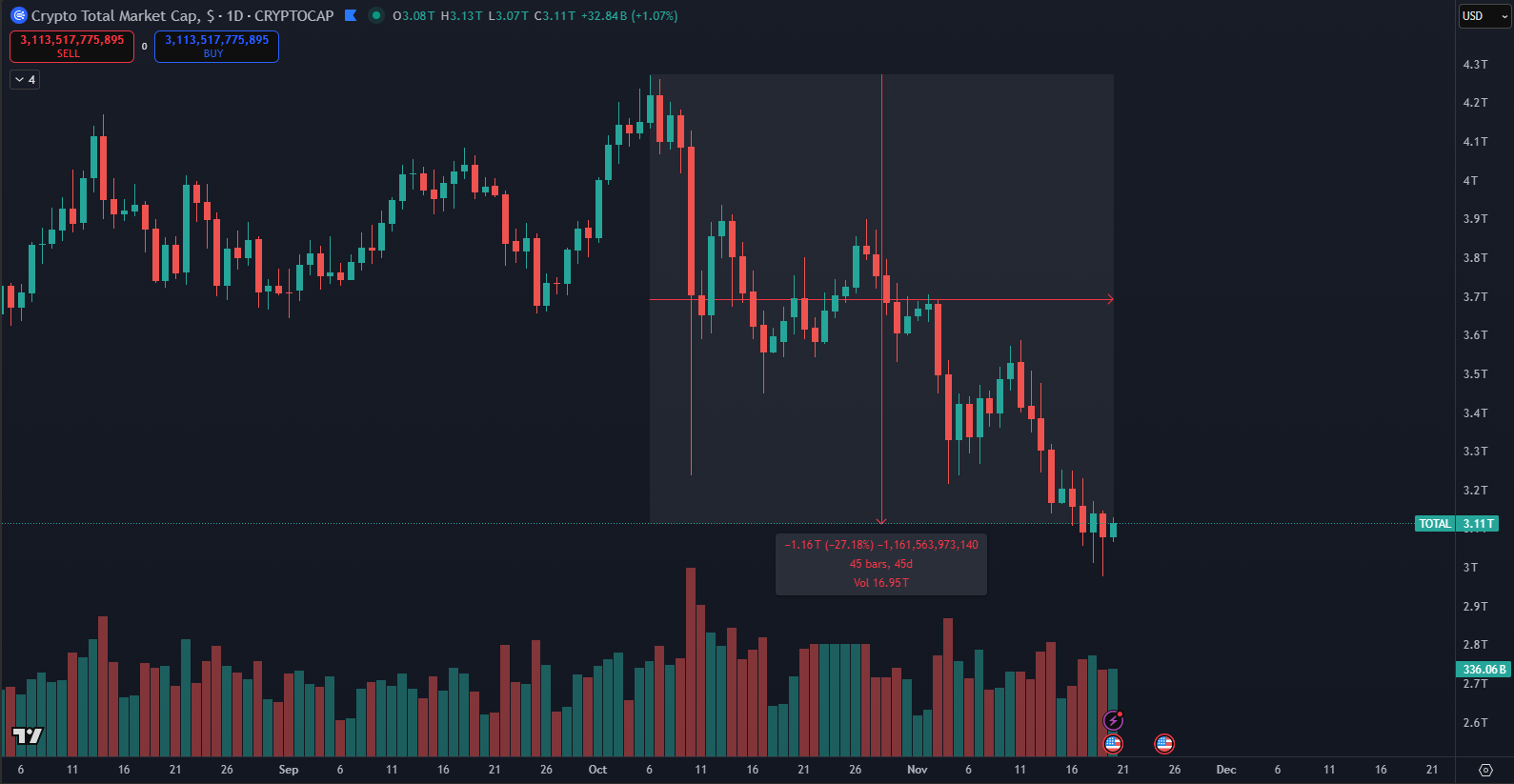Click the blue flag icon beside CRYPTOCAP
The image size is (1514, 784).
click(x=351, y=15)
